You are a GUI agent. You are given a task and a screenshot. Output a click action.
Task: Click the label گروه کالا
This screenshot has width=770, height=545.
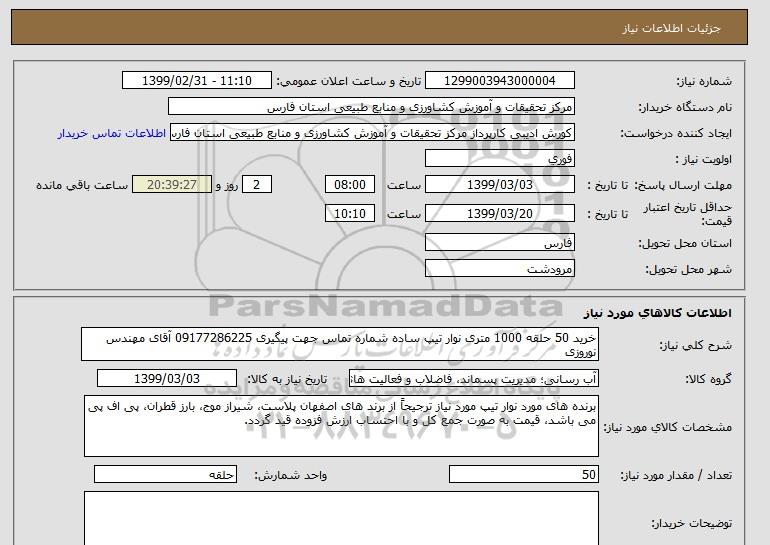point(709,380)
